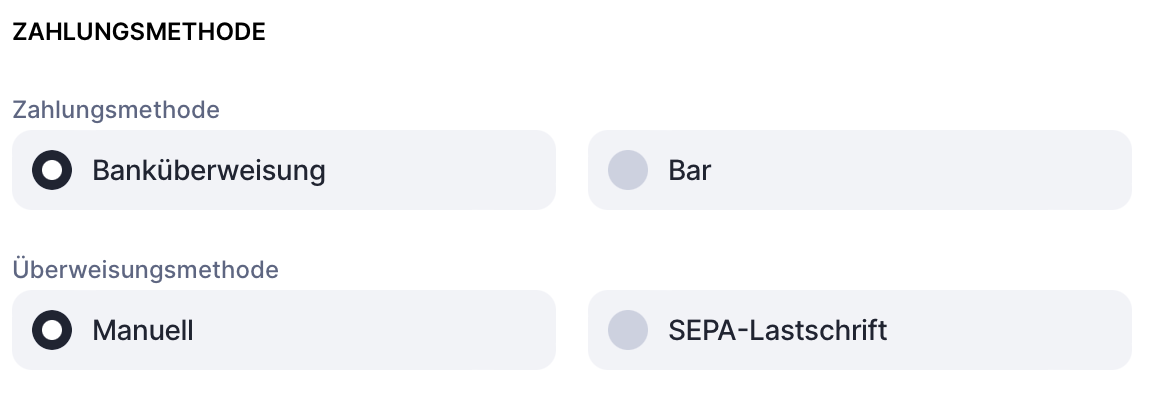This screenshot has width=1160, height=404.
Task: Click the 'Manuell' label text
Action: click(143, 330)
